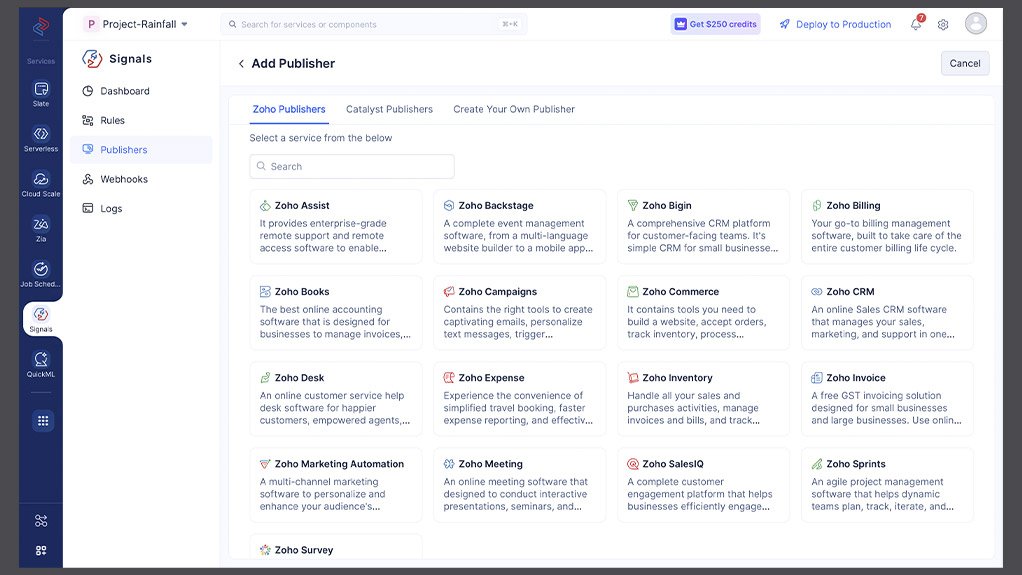Click the Zoho Books card icon
Viewport: 1022px width, 575px height.
(265, 291)
